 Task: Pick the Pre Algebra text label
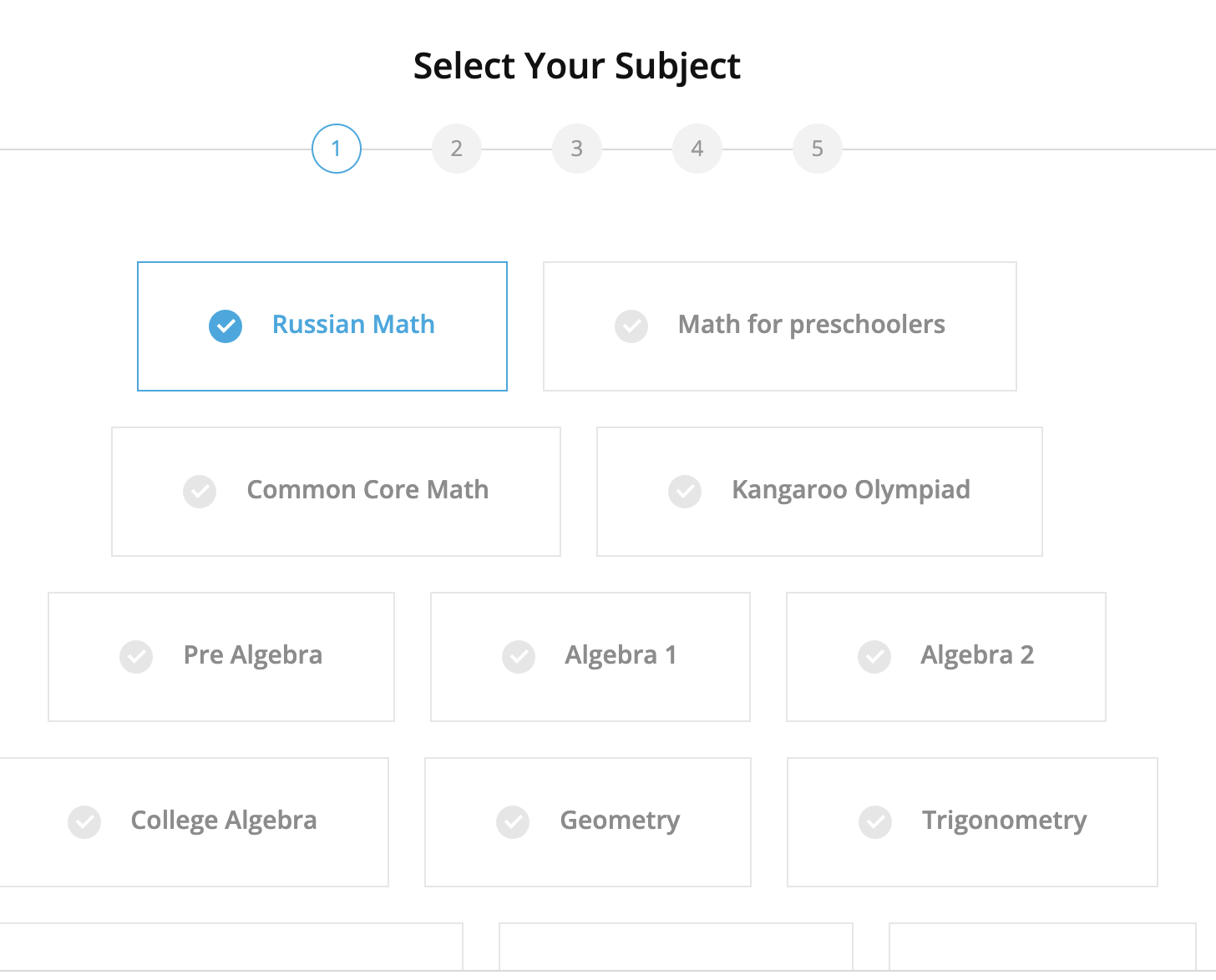tap(252, 655)
